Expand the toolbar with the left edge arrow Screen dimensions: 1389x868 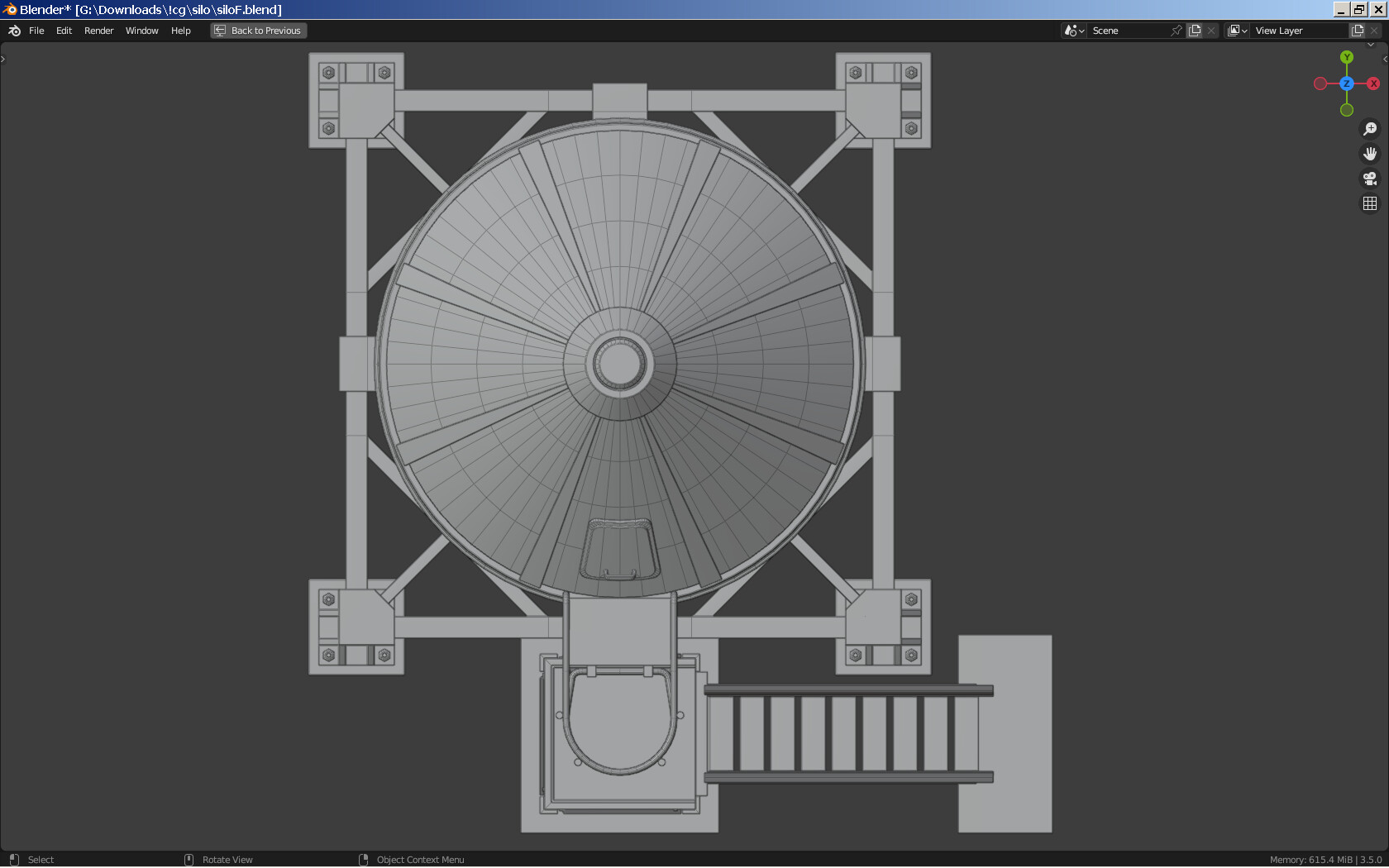[3, 58]
